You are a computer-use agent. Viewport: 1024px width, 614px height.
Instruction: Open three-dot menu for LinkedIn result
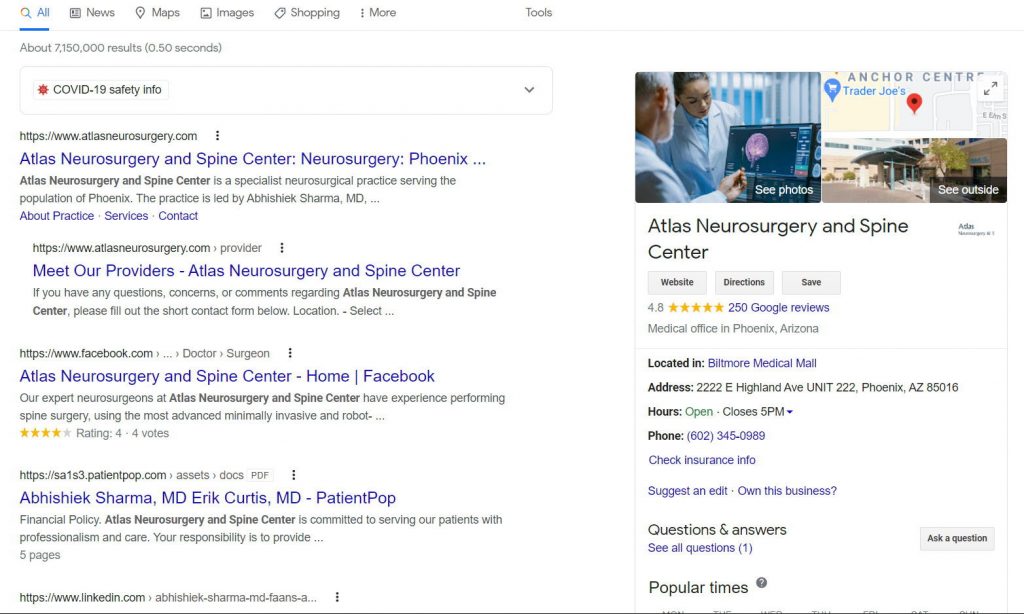(x=337, y=597)
